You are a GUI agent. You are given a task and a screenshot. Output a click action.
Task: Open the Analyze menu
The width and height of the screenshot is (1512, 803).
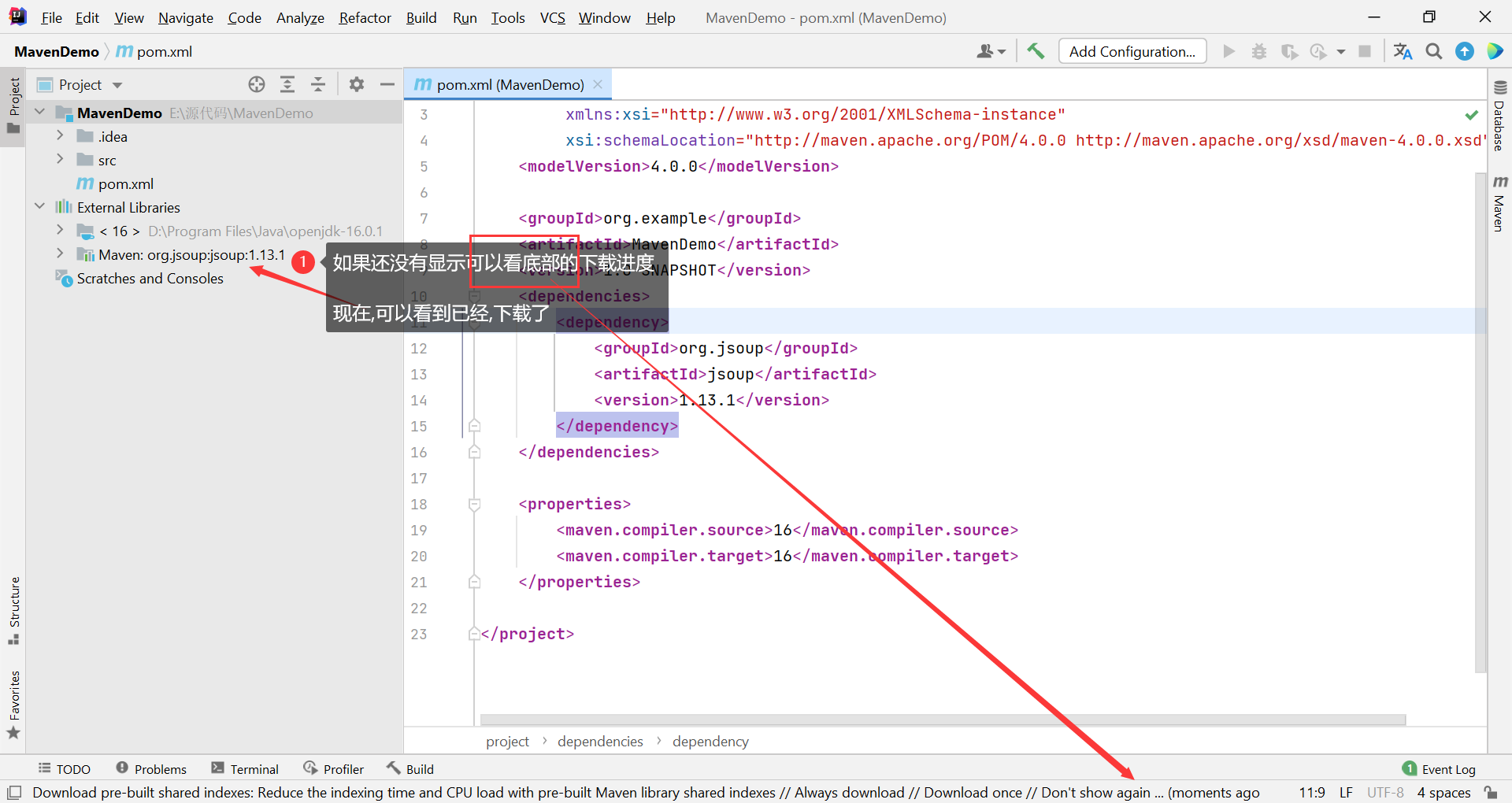tap(300, 17)
